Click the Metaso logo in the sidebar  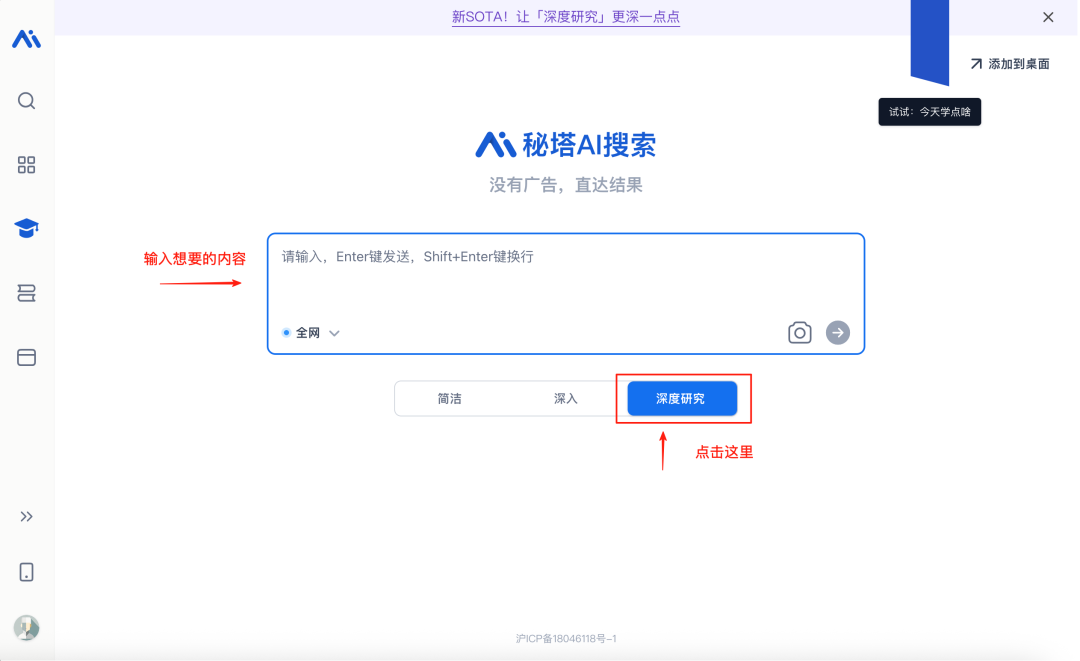(26, 39)
